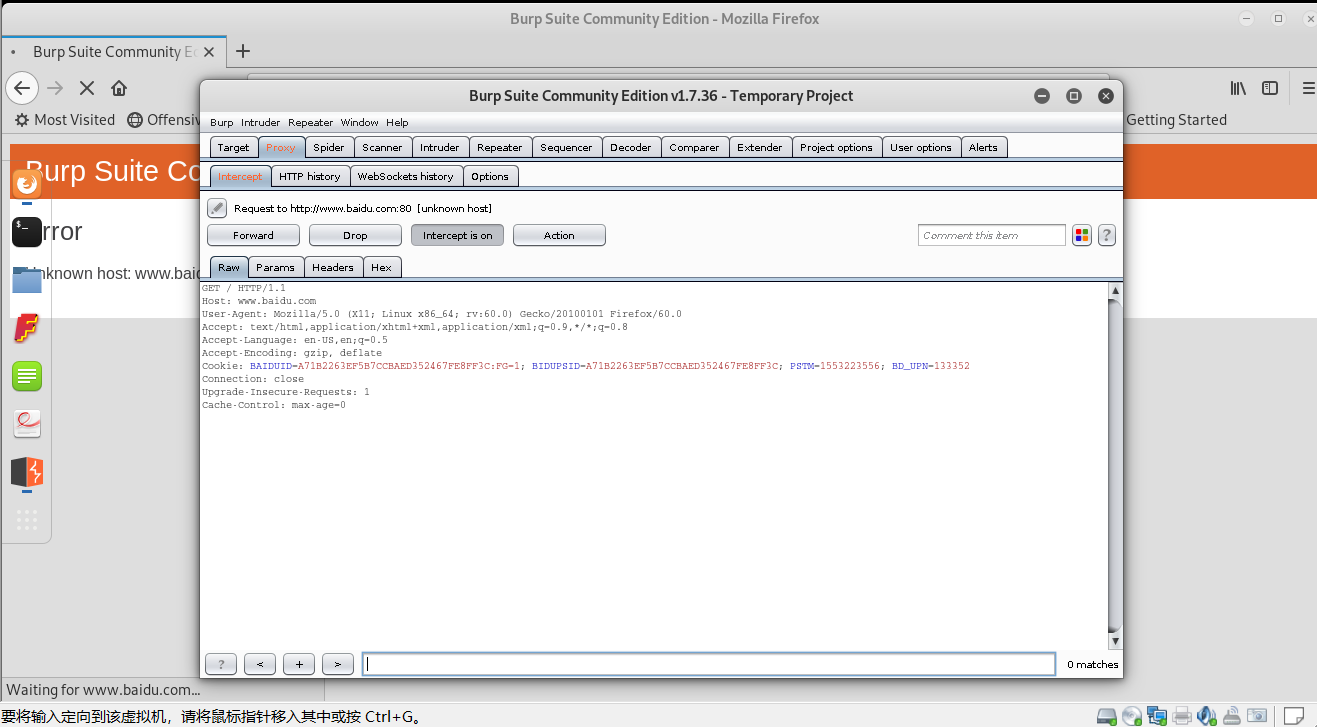The width and height of the screenshot is (1317, 727).
Task: Stop page loading with the X button
Action: coord(87,88)
